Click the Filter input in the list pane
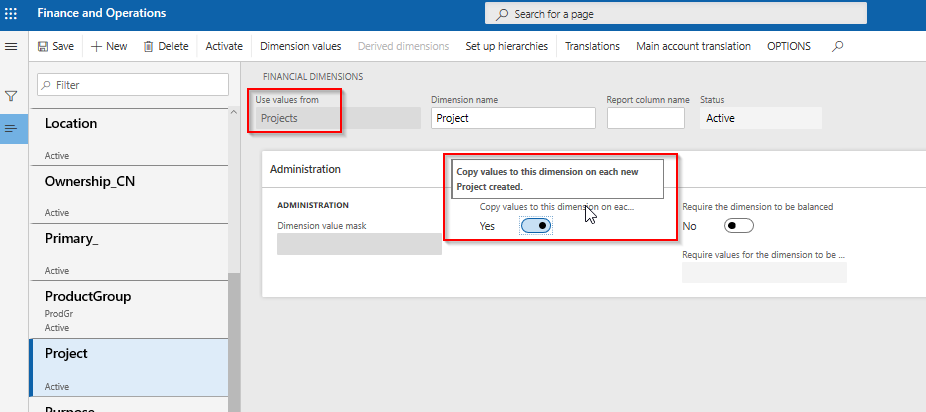 click(x=133, y=85)
